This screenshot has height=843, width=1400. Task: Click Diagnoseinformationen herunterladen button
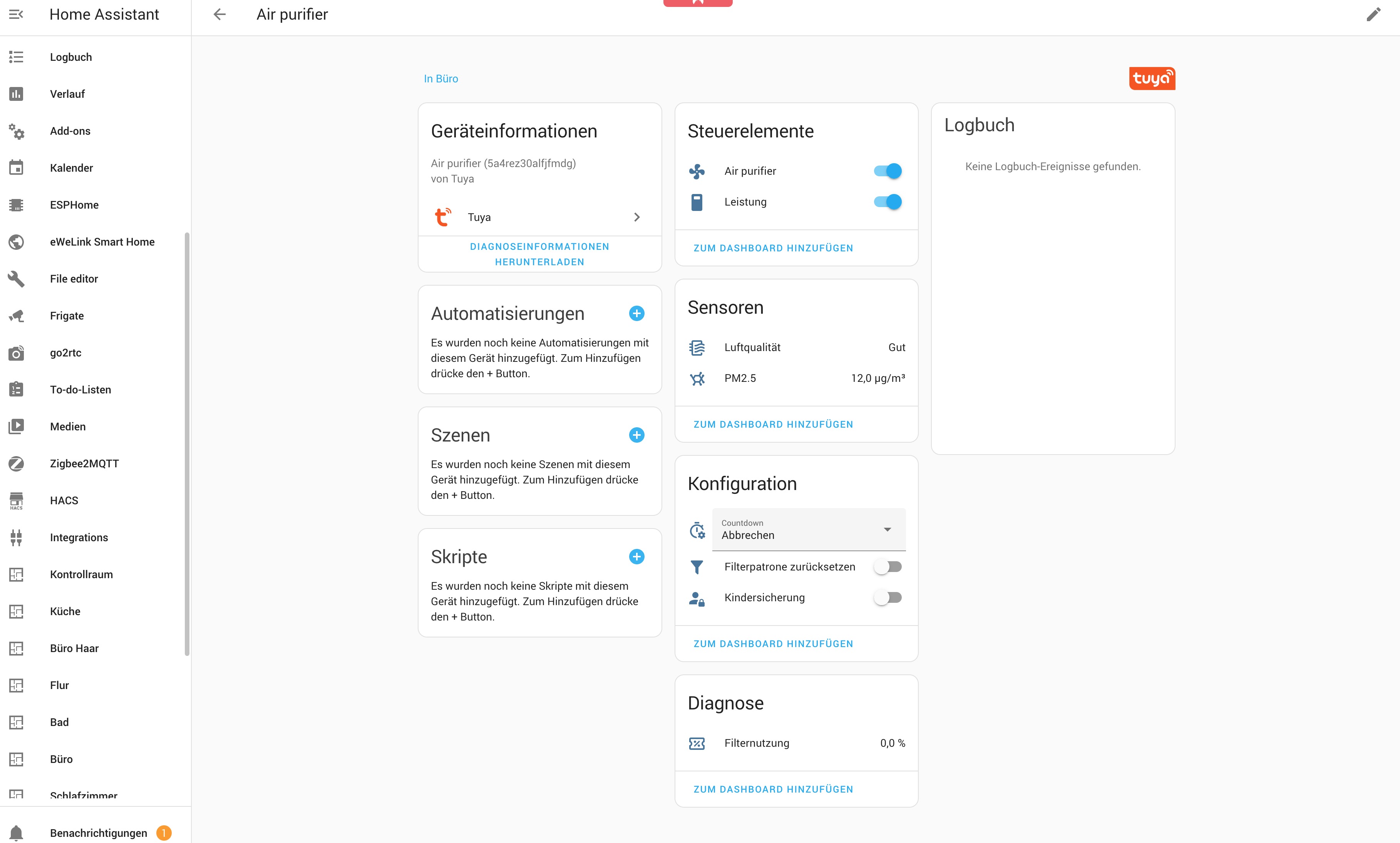tap(539, 254)
